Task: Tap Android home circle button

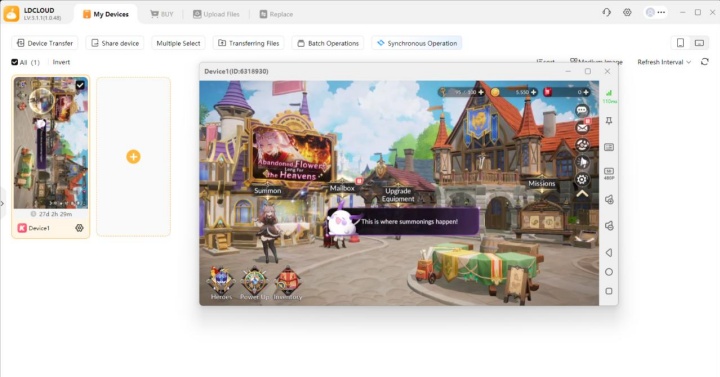Action: [609, 272]
